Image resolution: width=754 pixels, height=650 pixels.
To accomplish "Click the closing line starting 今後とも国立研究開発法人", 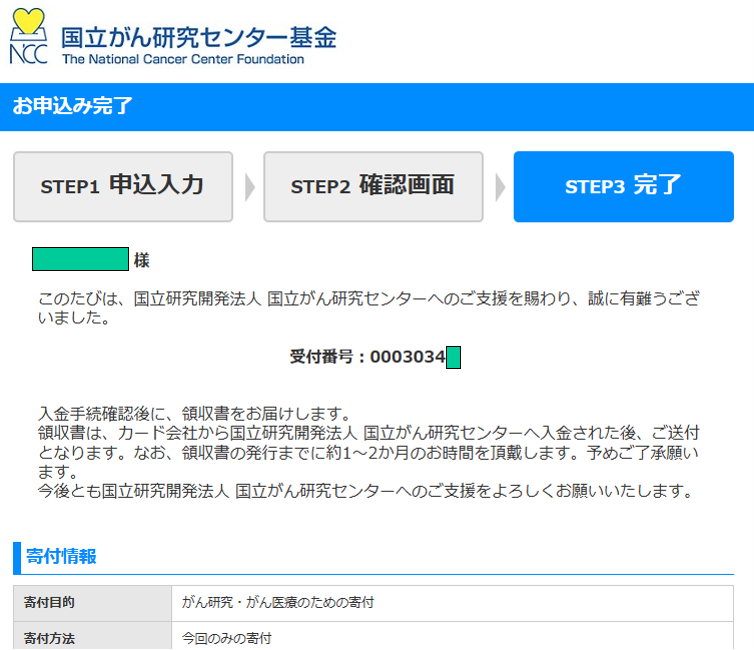I will coord(365,491).
